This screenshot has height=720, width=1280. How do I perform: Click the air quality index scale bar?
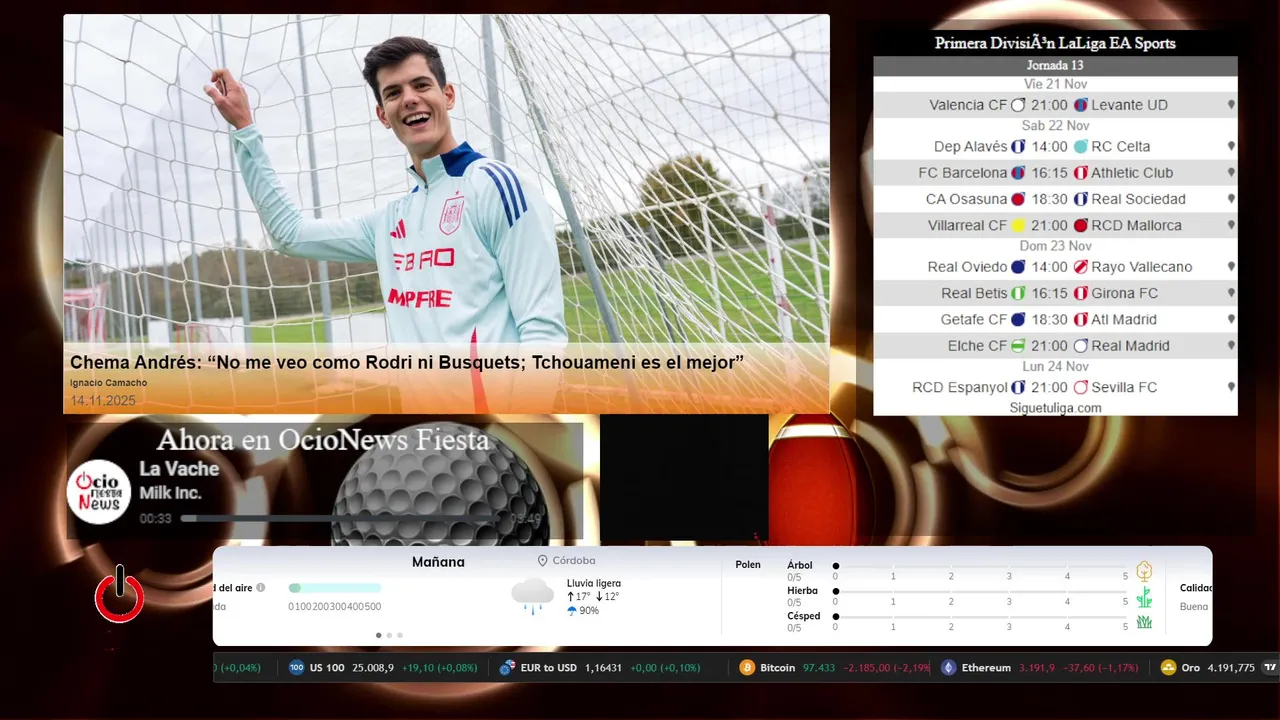click(335, 588)
